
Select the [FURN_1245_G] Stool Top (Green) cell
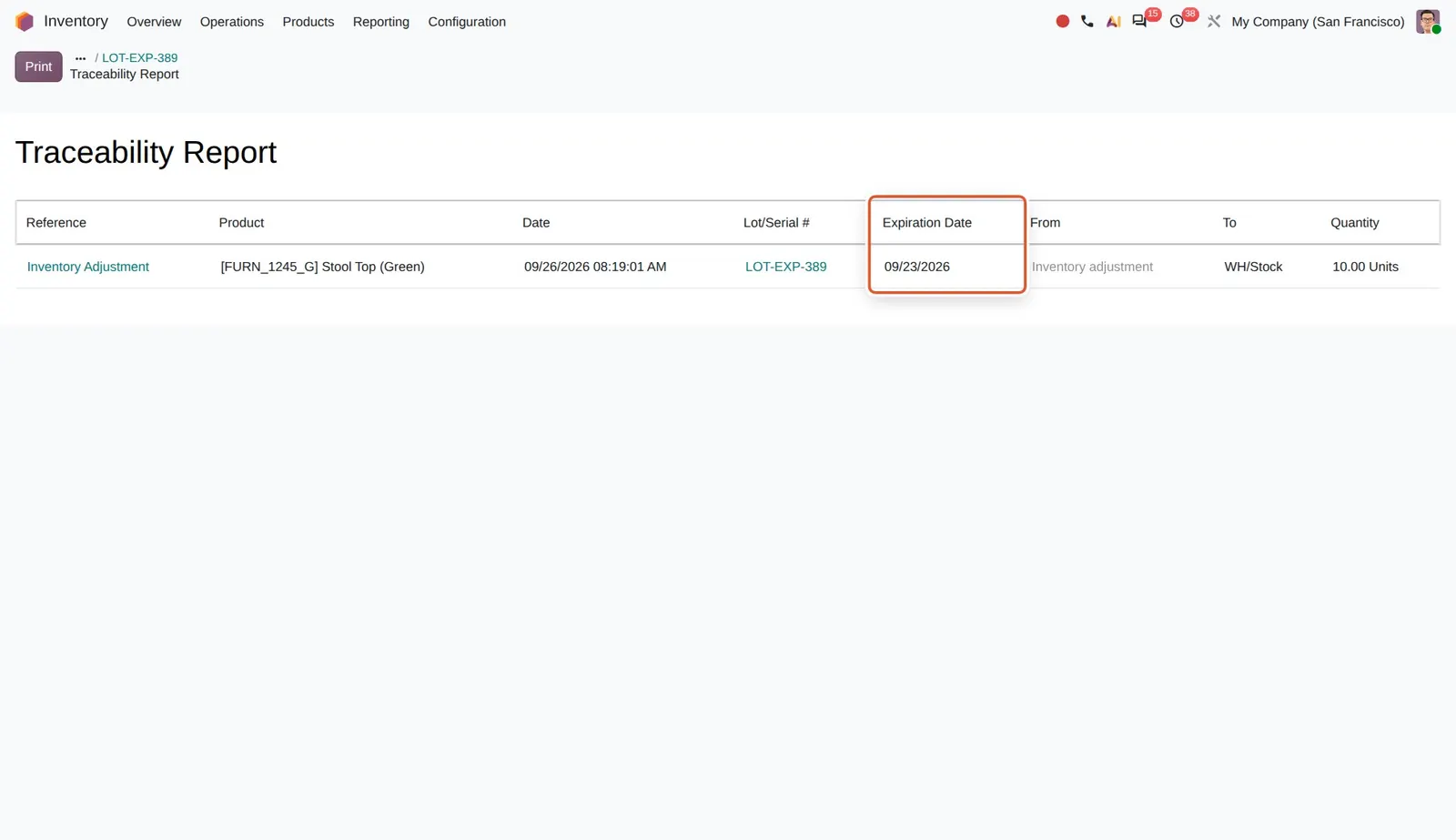322,267
